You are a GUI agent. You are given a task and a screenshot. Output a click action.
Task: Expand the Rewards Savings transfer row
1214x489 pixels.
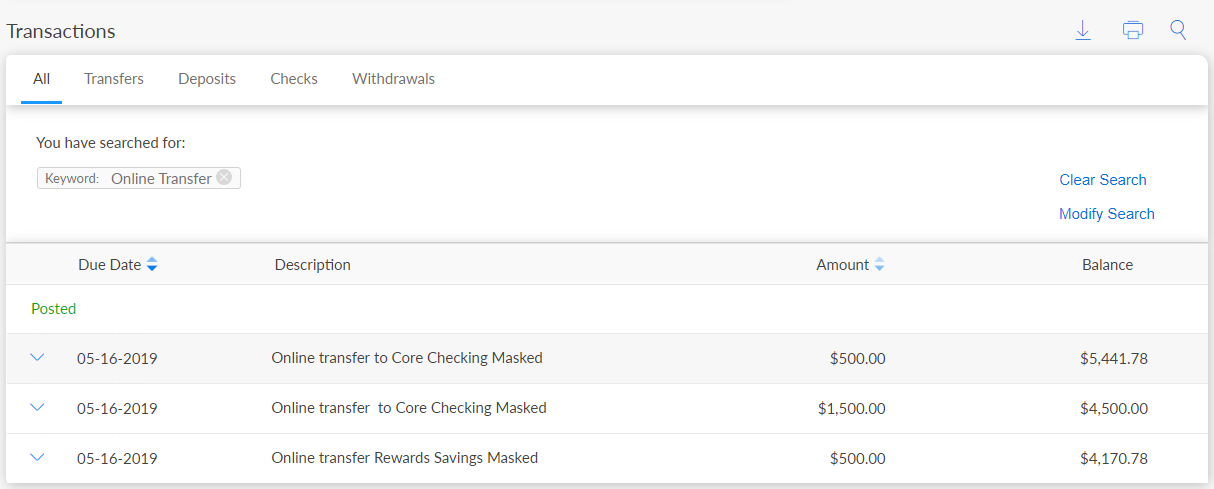pos(38,457)
